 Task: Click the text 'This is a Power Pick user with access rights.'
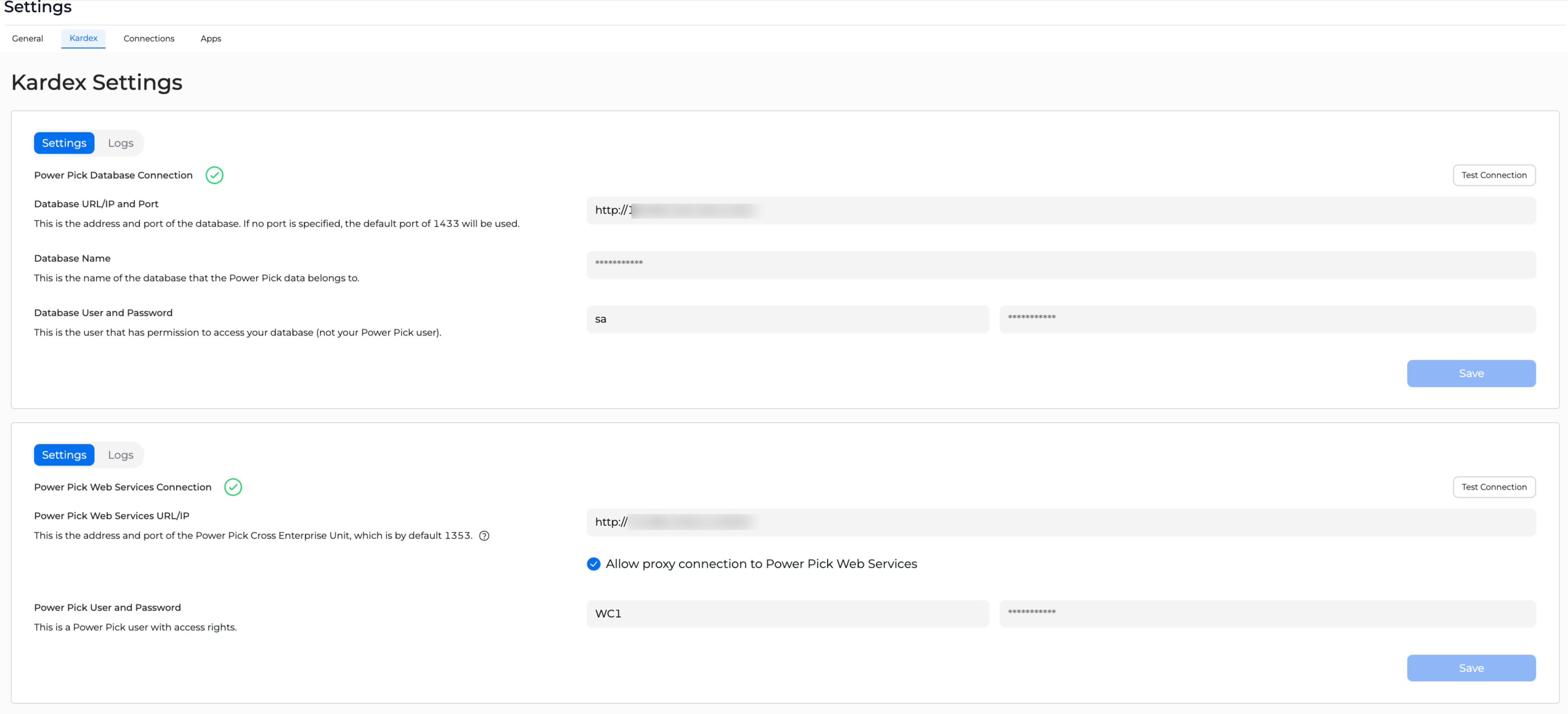pos(135,627)
